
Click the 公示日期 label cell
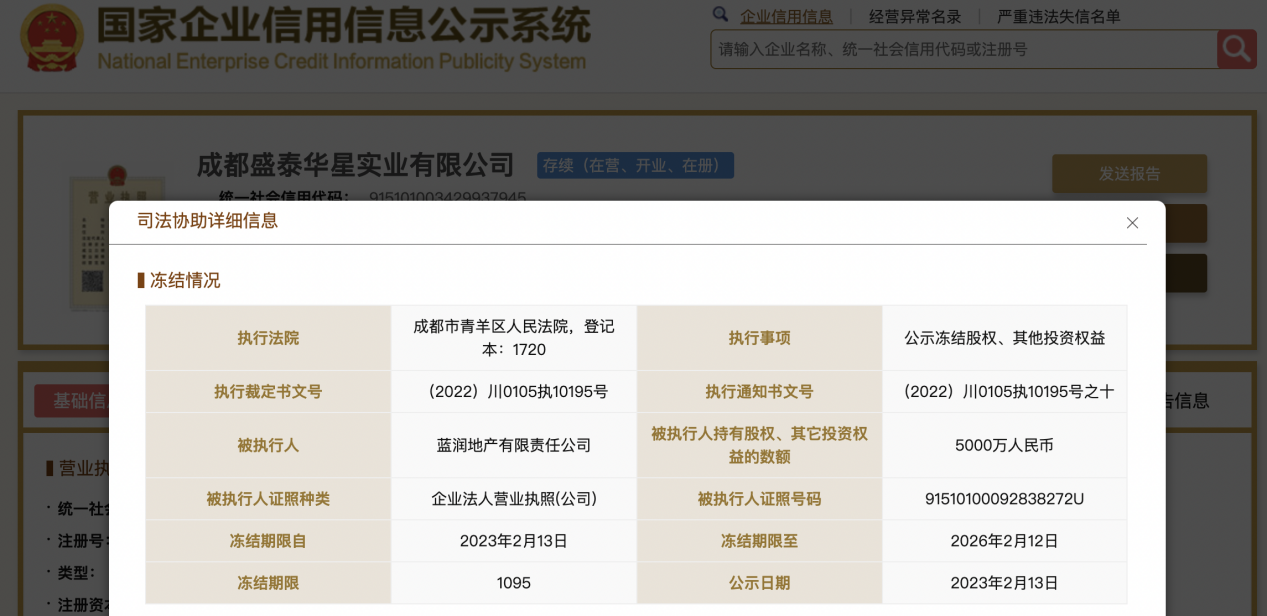coord(759,583)
